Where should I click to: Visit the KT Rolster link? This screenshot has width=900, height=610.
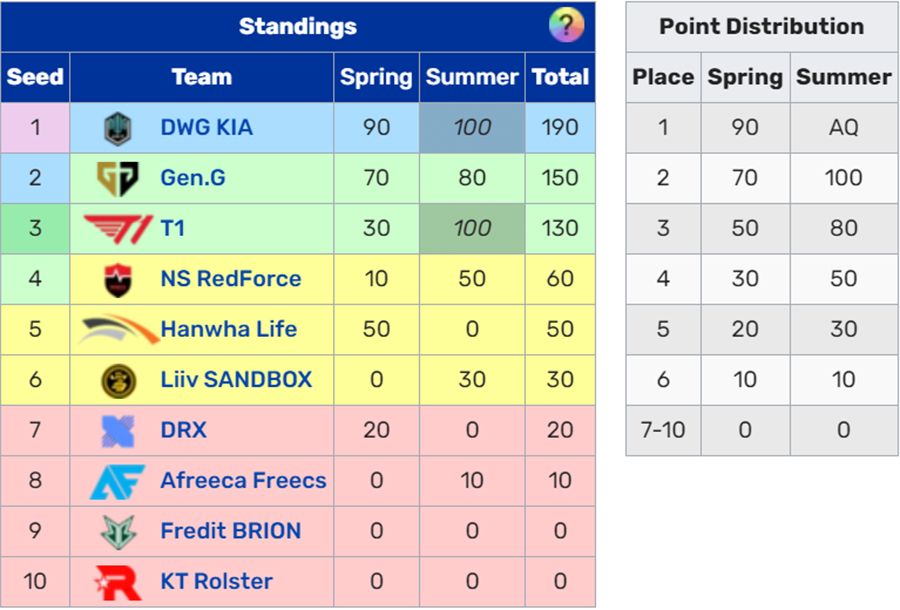216,582
